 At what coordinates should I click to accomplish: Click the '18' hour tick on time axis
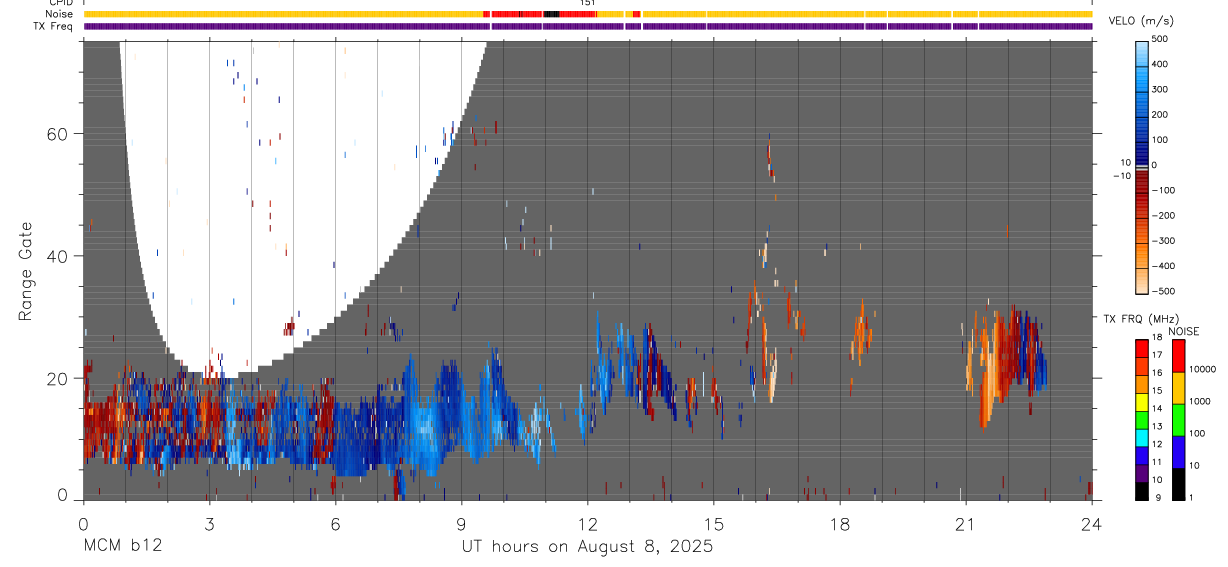[x=840, y=523]
